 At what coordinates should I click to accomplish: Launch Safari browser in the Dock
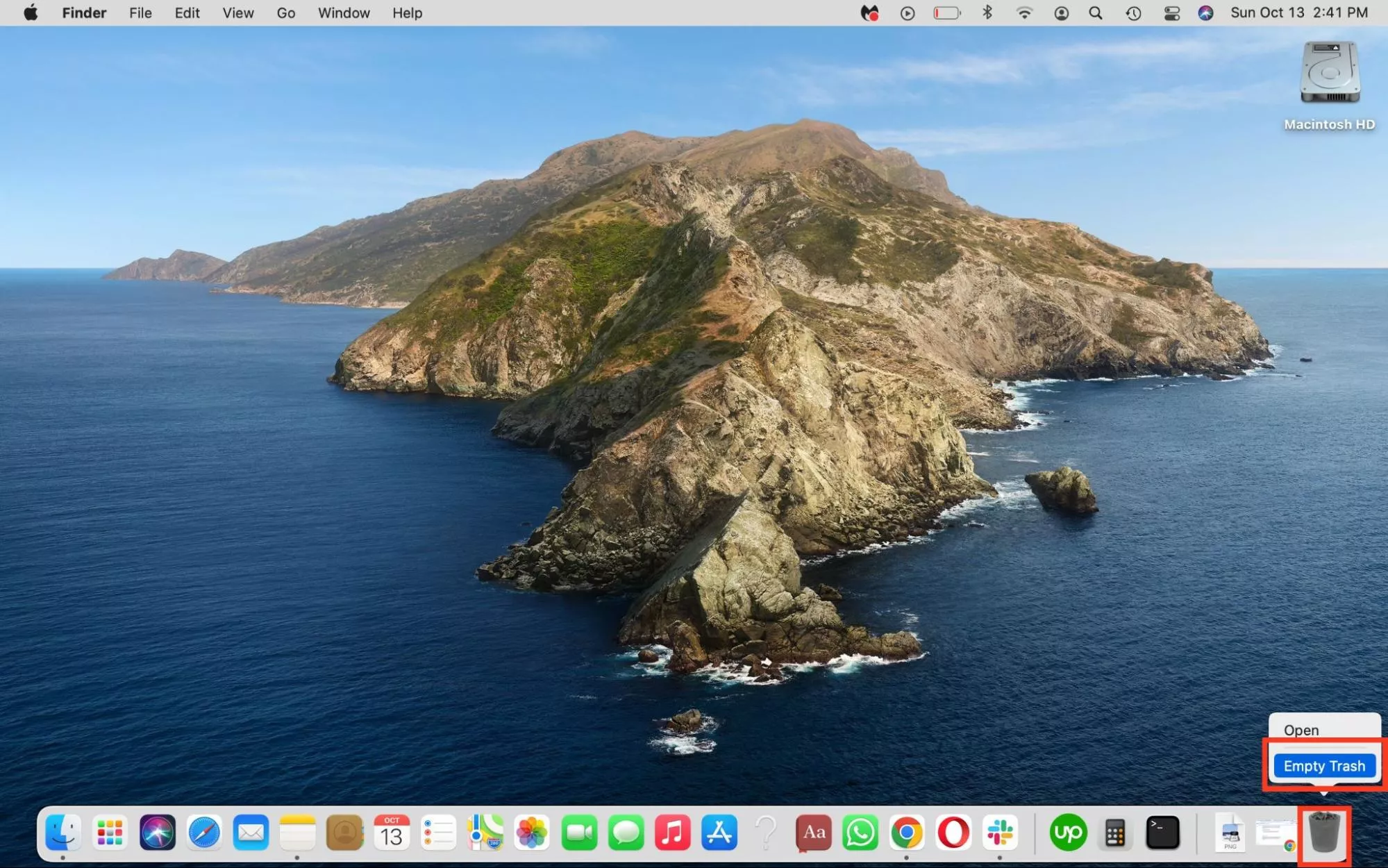pyautogui.click(x=203, y=832)
